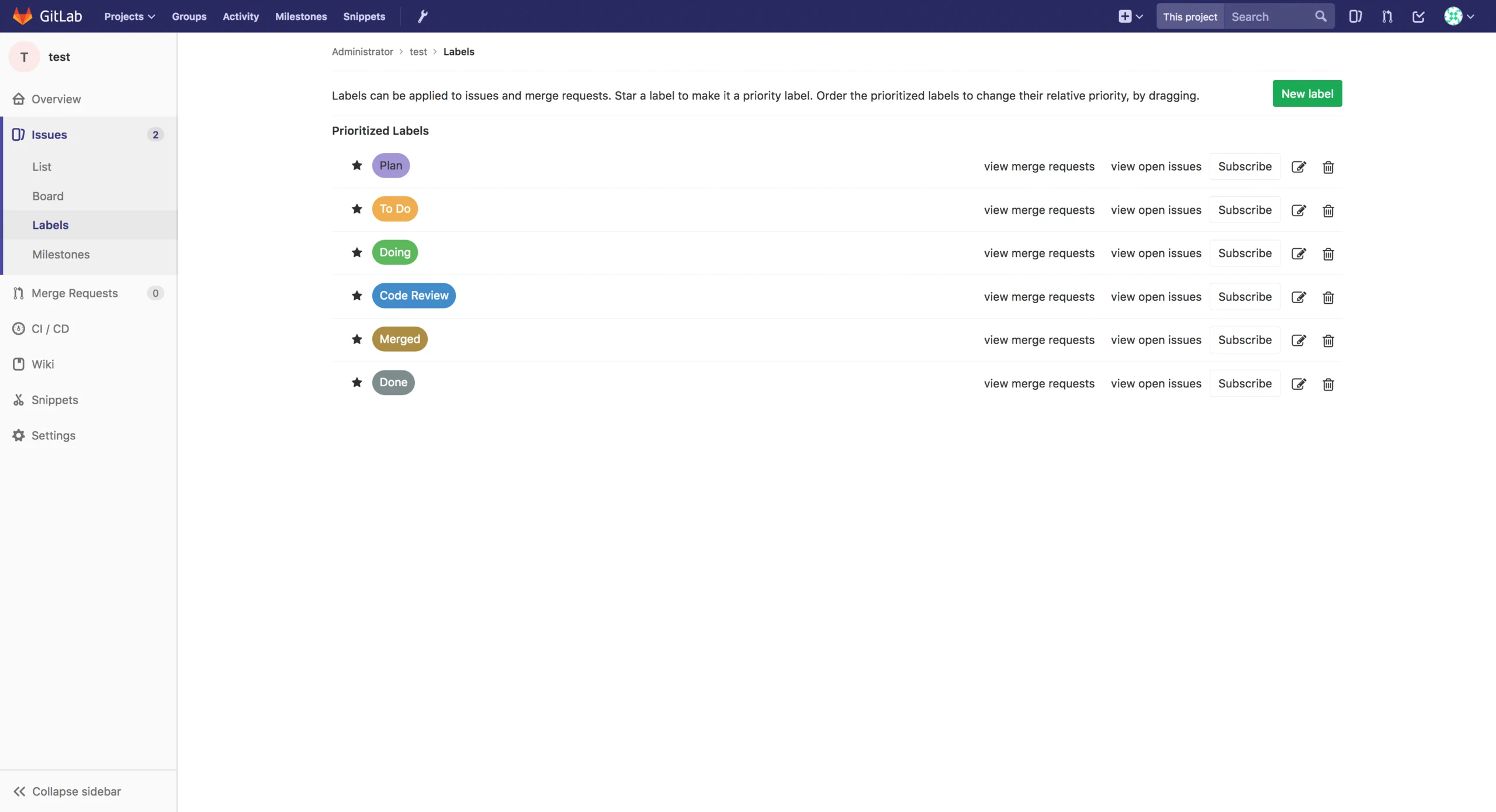This screenshot has width=1496, height=812.
Task: Click the New label button
Action: pyautogui.click(x=1307, y=93)
